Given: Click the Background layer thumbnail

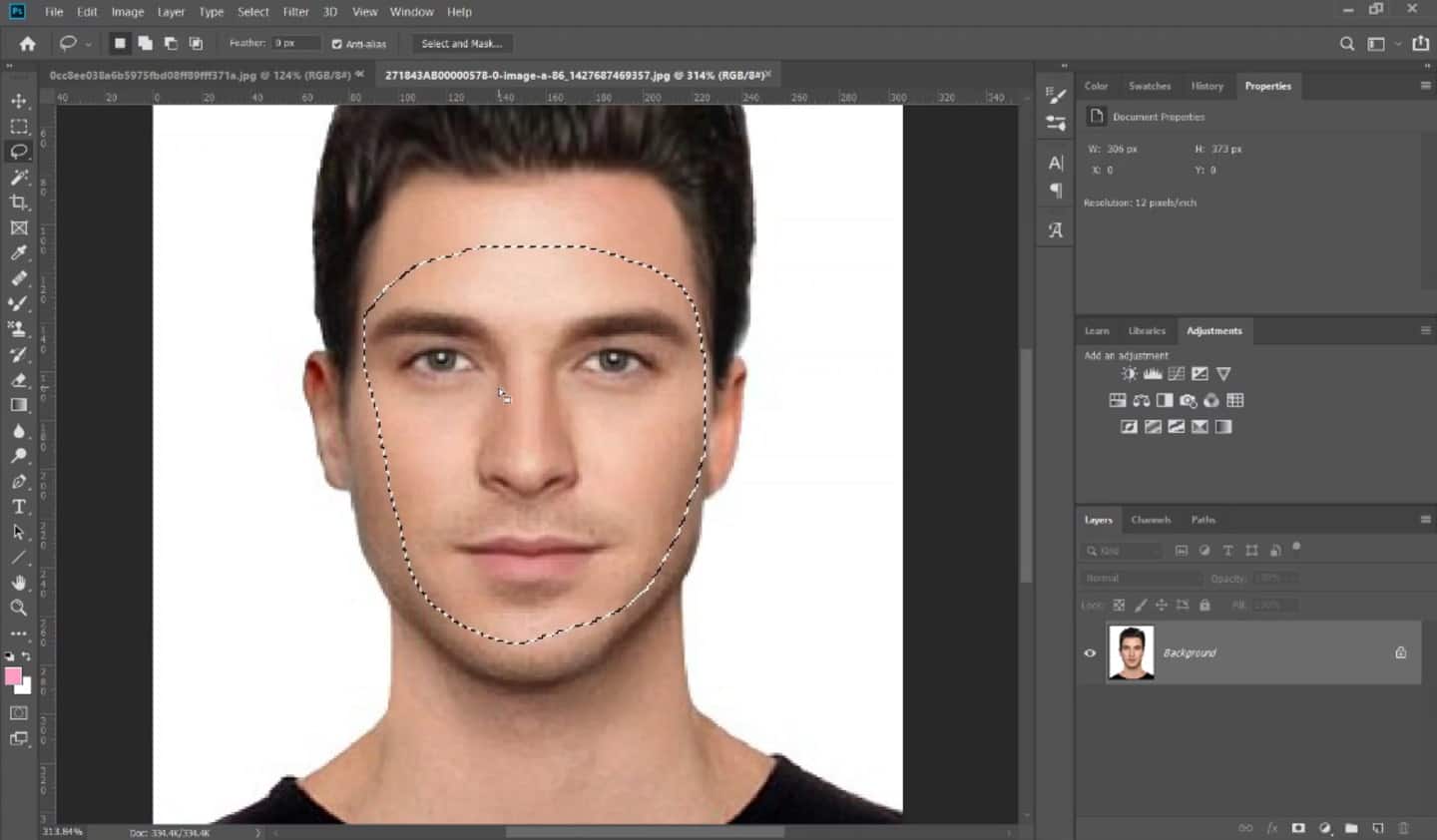Looking at the screenshot, I should coord(1132,652).
